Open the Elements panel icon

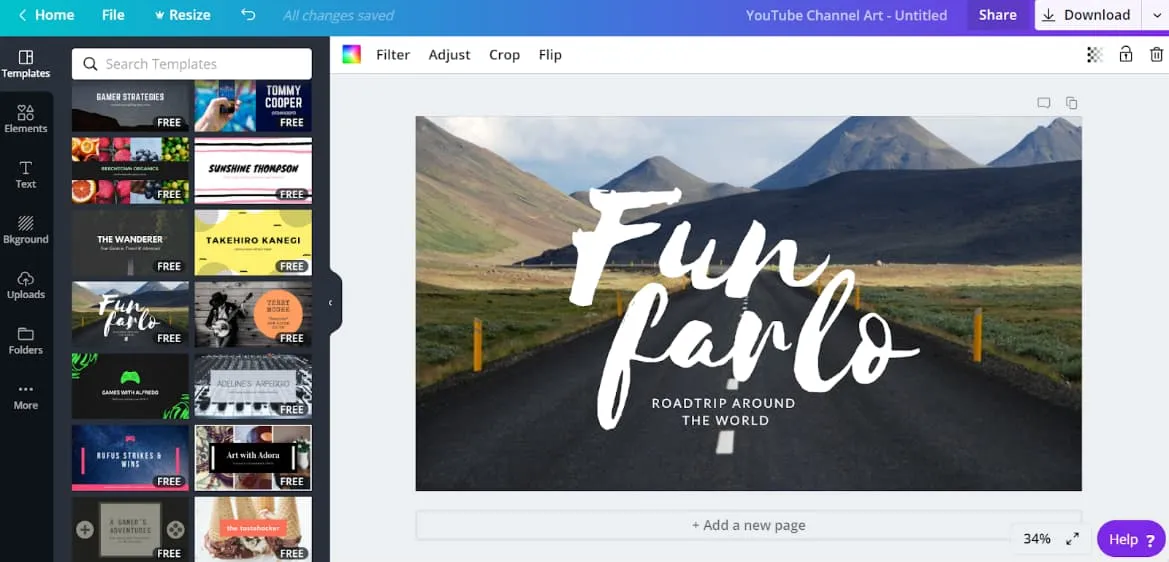pyautogui.click(x=26, y=119)
